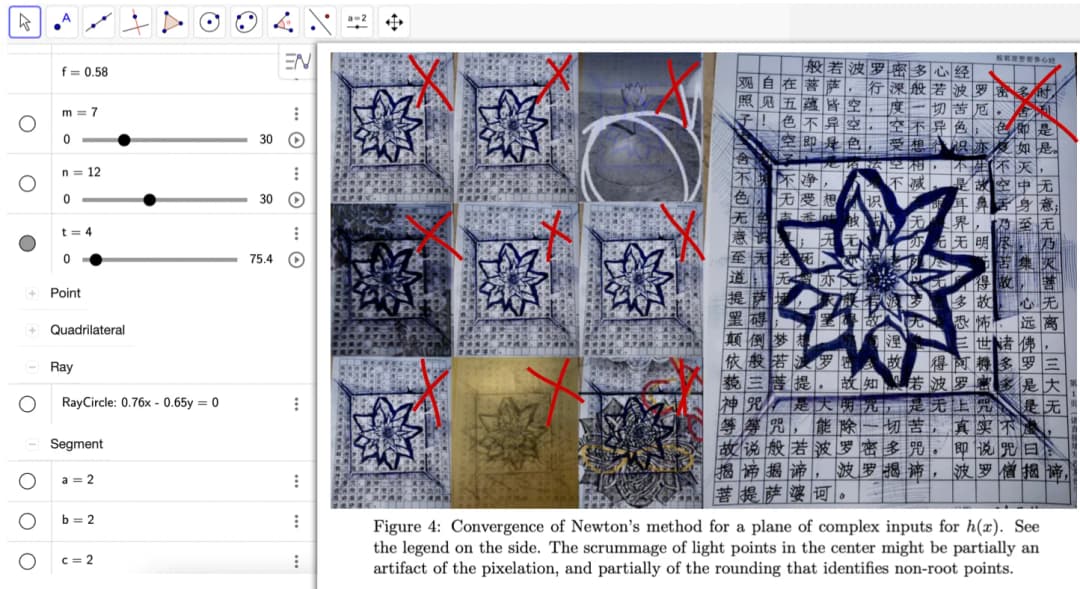Open options menu for a = 2
The image size is (1080, 589).
[x=296, y=481]
